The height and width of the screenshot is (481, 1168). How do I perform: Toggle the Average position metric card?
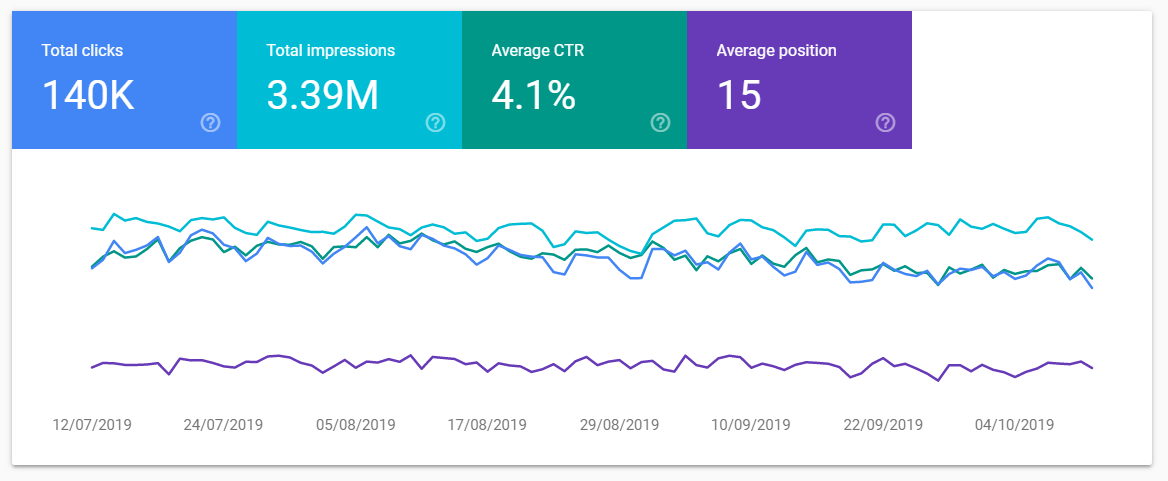(799, 80)
